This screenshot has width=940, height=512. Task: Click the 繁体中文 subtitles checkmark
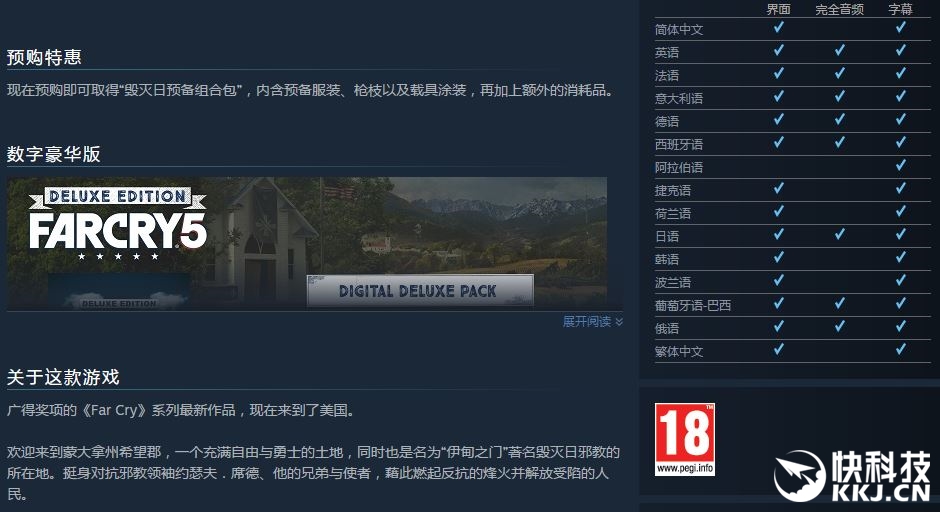[900, 350]
